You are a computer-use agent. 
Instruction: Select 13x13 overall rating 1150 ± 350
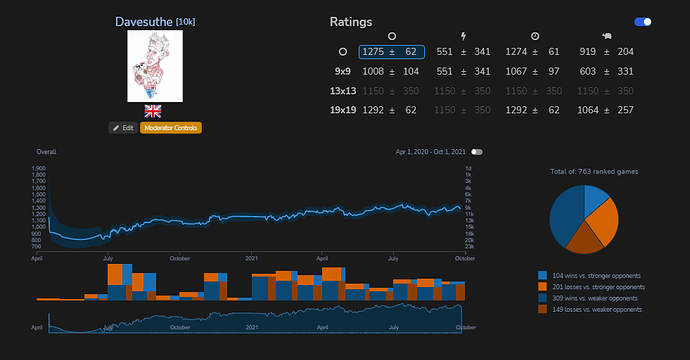[392, 91]
